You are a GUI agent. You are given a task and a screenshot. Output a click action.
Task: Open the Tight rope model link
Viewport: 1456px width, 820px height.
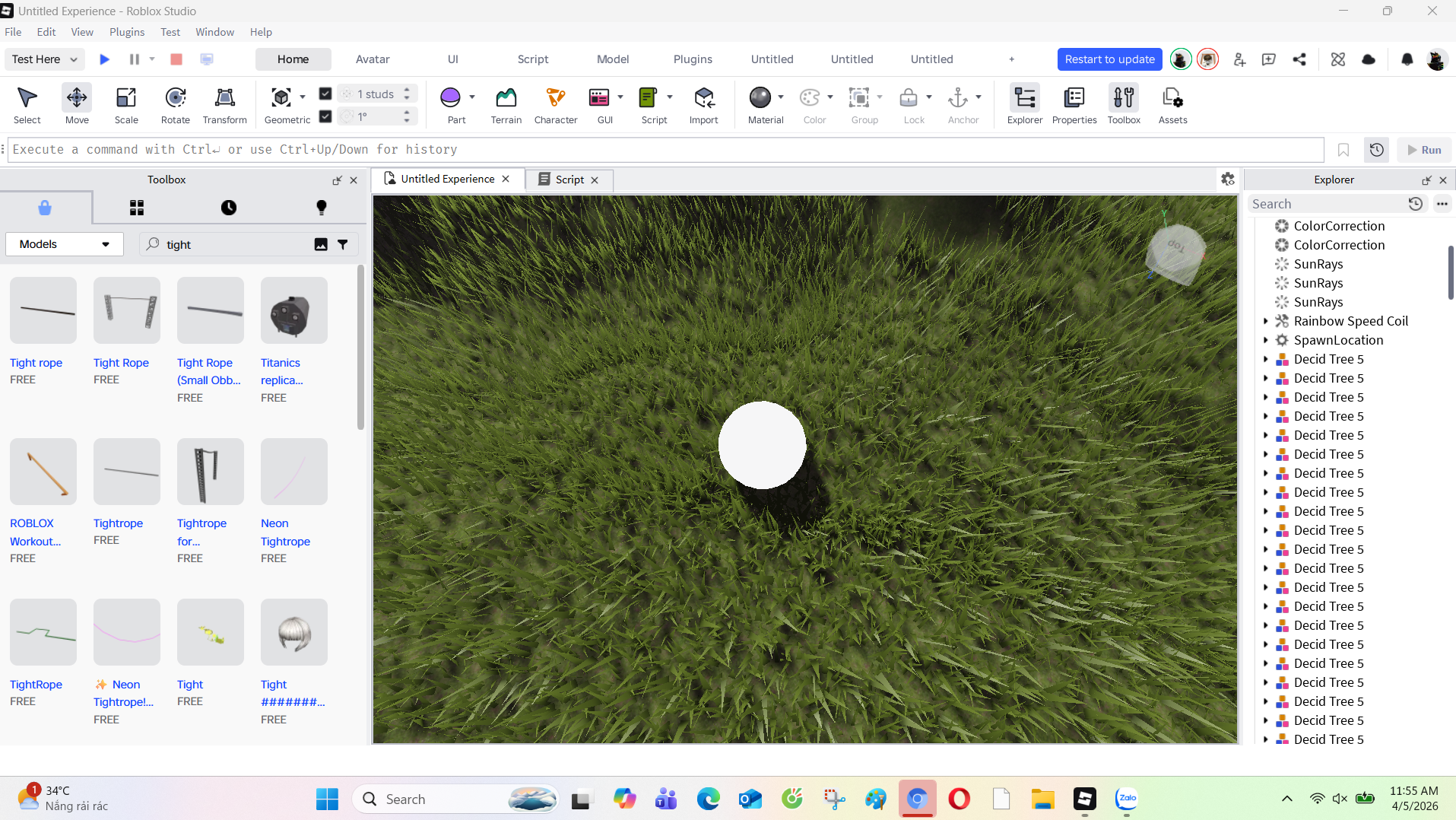click(36, 363)
